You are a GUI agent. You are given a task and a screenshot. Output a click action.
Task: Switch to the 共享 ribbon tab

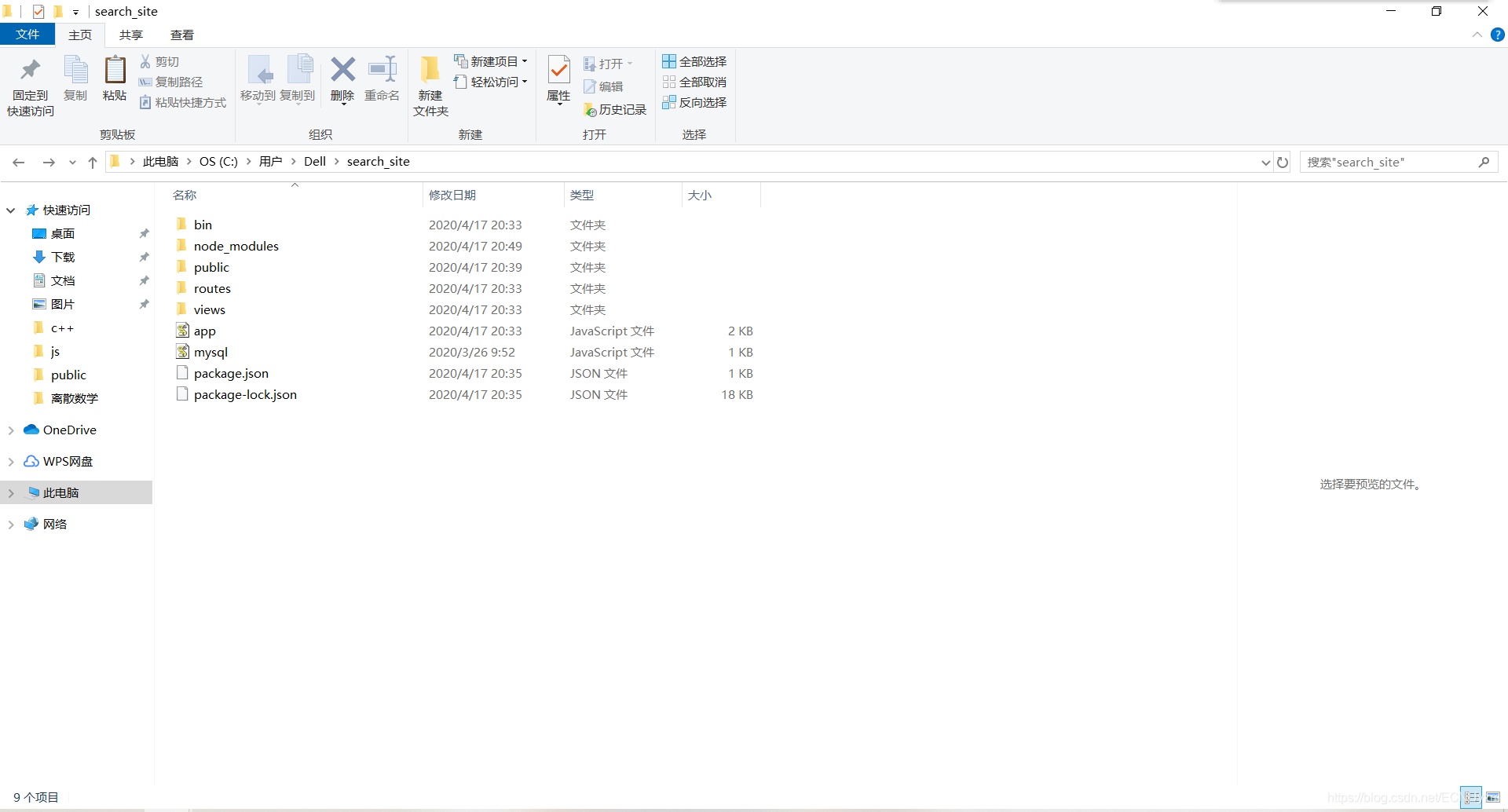click(x=131, y=35)
